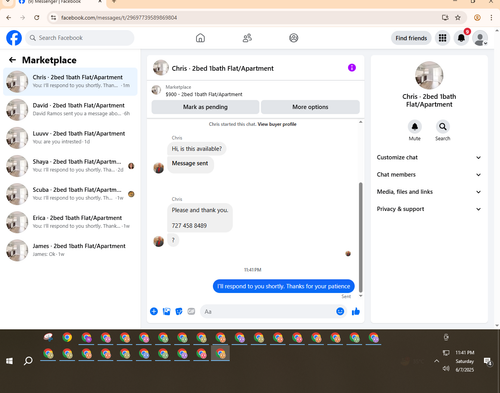The width and height of the screenshot is (500, 393).
Task: Choose a sticker in the composer
Action: pos(179,311)
